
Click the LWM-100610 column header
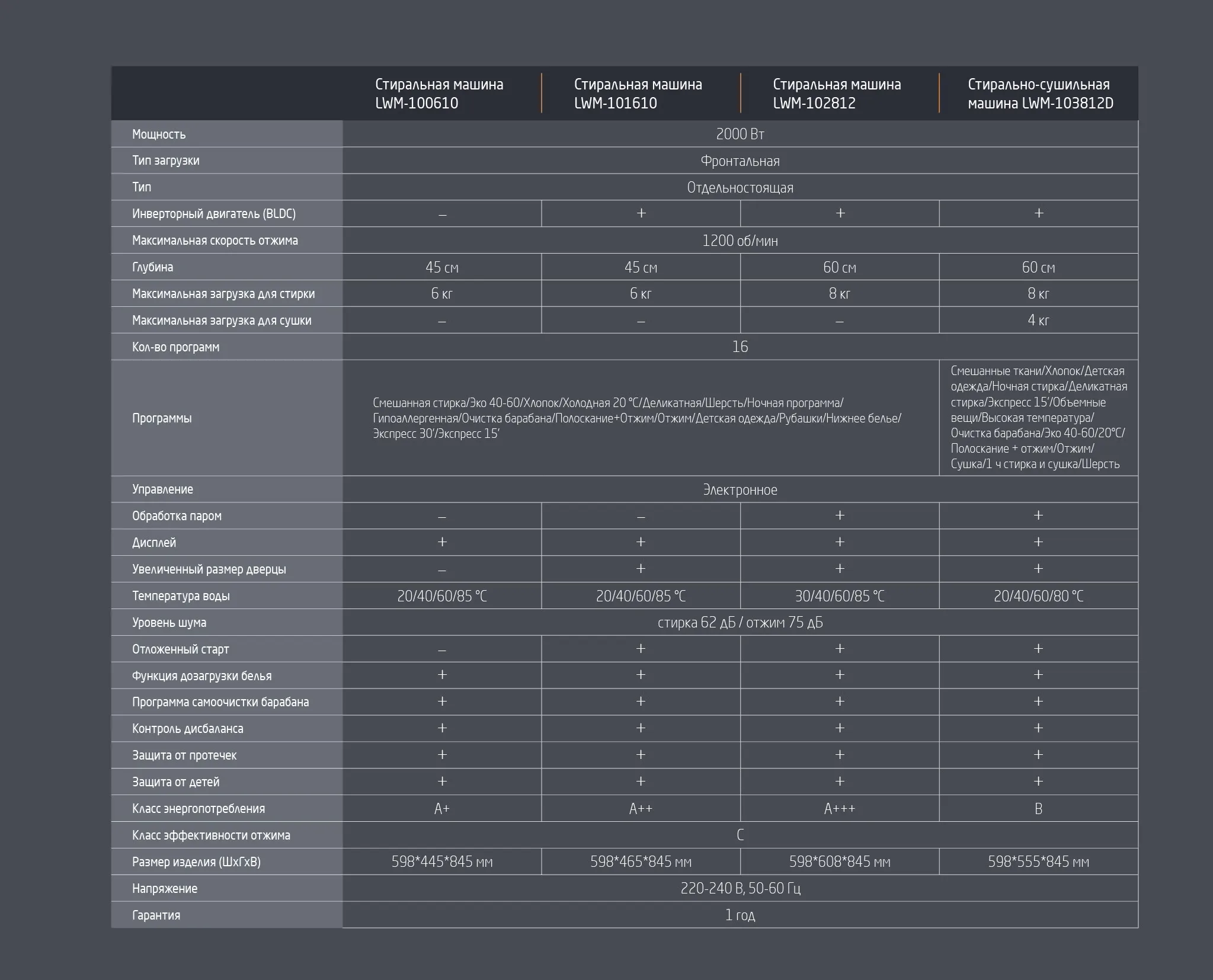(439, 94)
